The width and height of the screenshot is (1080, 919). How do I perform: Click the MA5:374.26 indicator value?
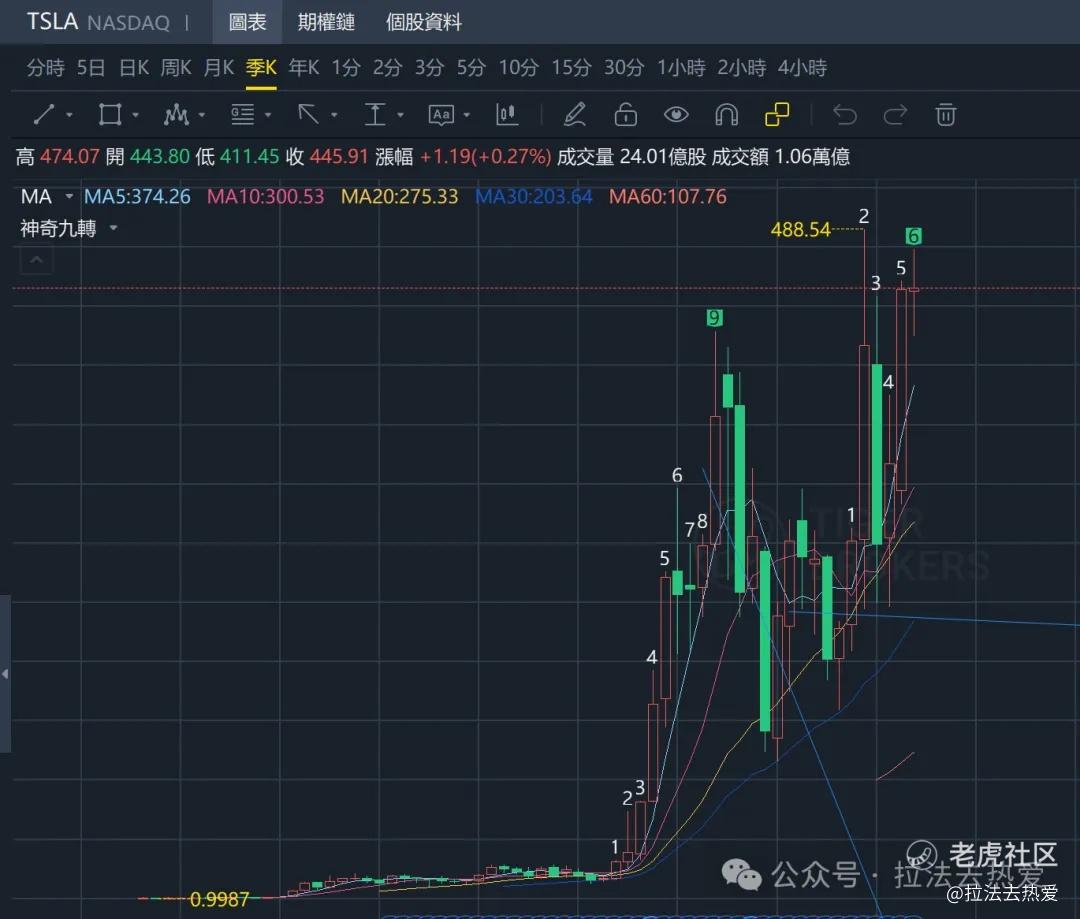pos(137,196)
